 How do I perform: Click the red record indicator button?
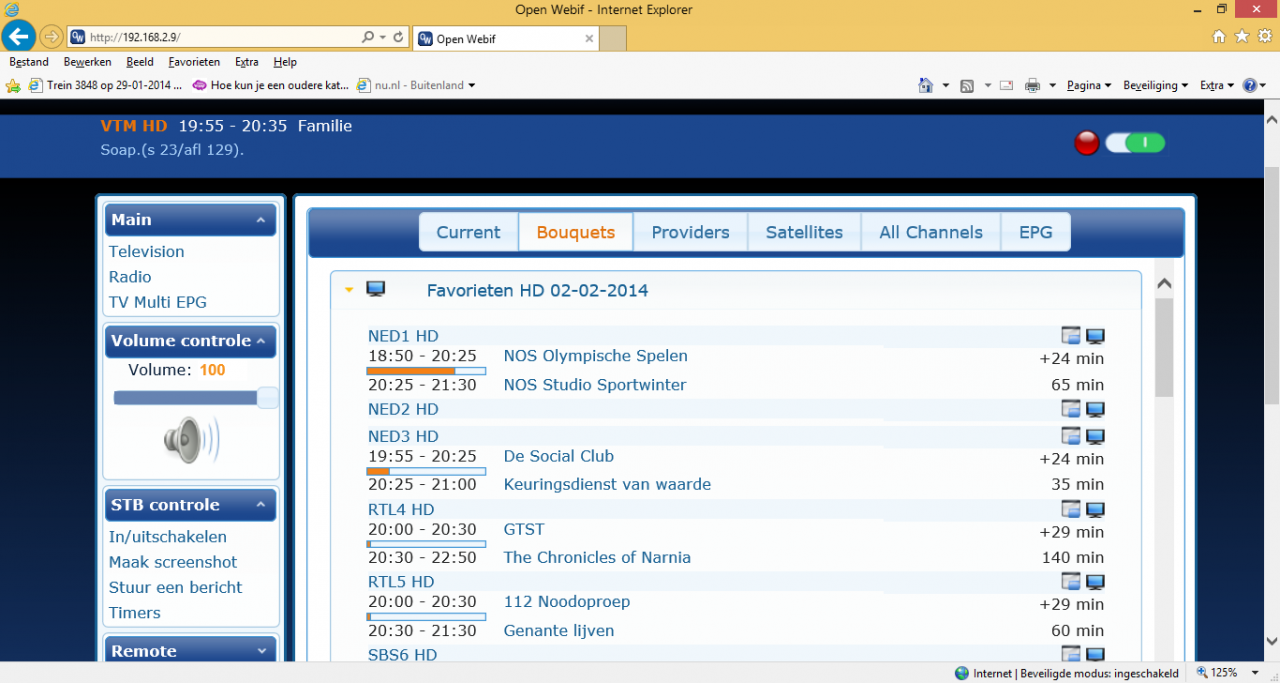pos(1087,143)
